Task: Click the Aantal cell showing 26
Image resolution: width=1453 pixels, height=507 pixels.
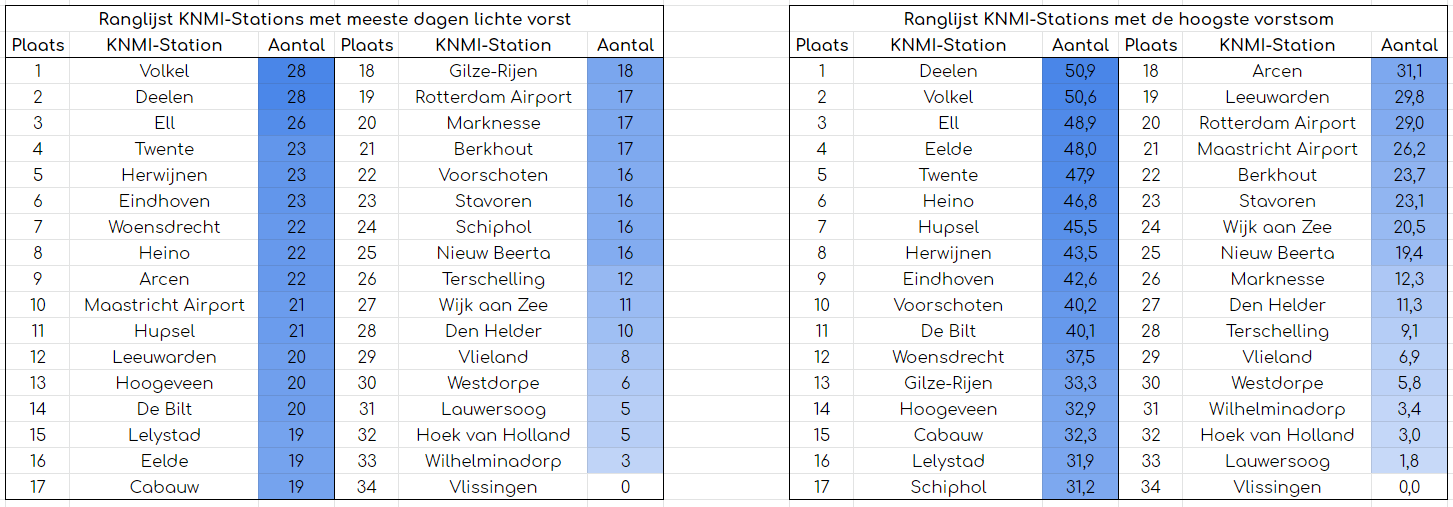Action: [296, 123]
